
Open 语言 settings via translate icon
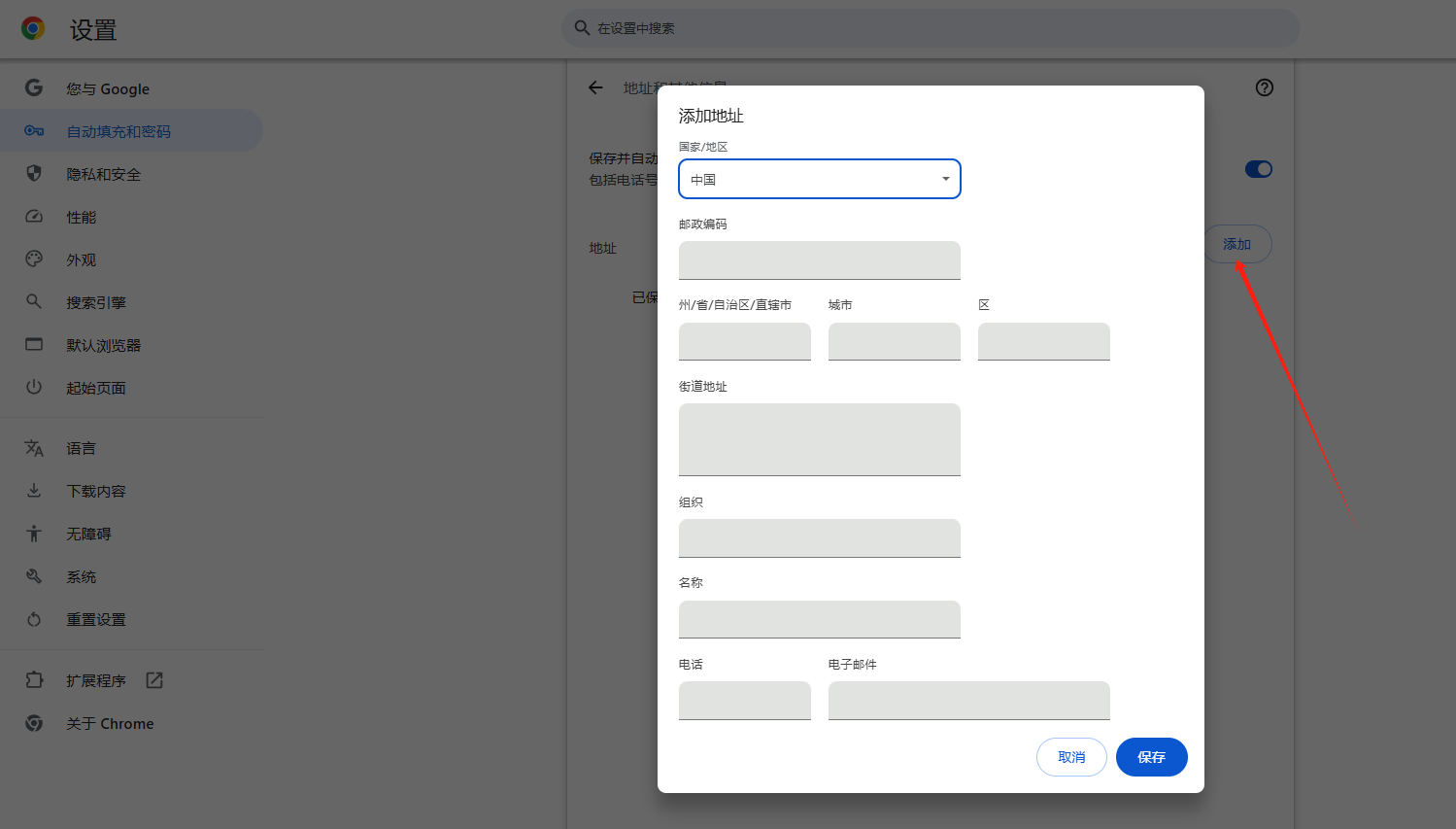pos(33,448)
